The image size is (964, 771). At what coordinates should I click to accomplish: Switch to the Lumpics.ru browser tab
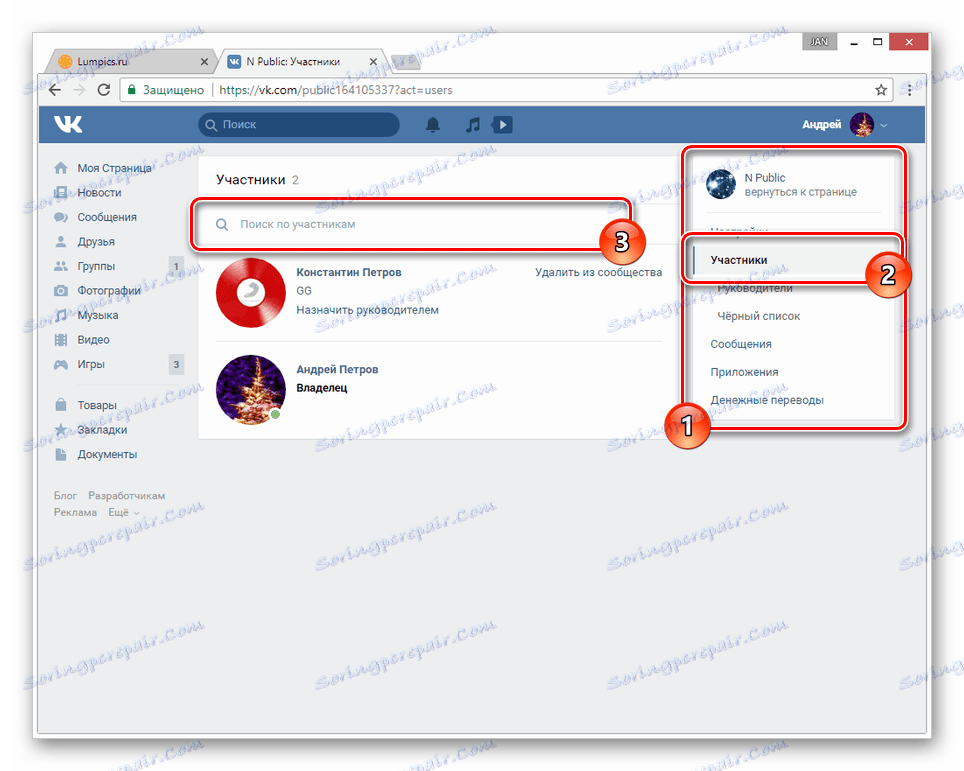[x=131, y=61]
